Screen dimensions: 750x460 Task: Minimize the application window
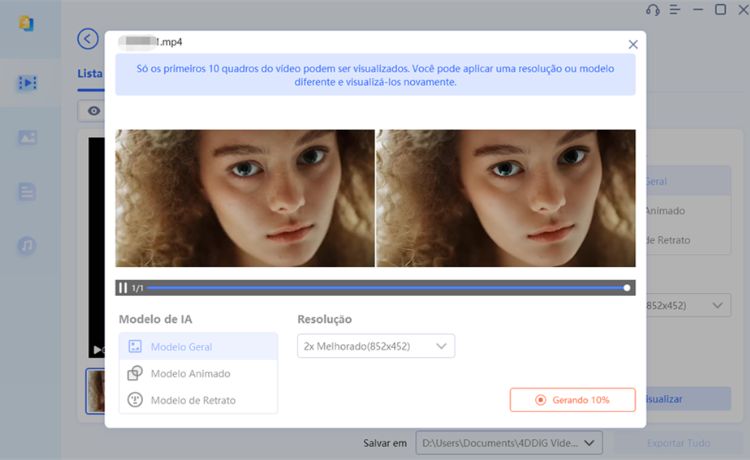point(698,10)
